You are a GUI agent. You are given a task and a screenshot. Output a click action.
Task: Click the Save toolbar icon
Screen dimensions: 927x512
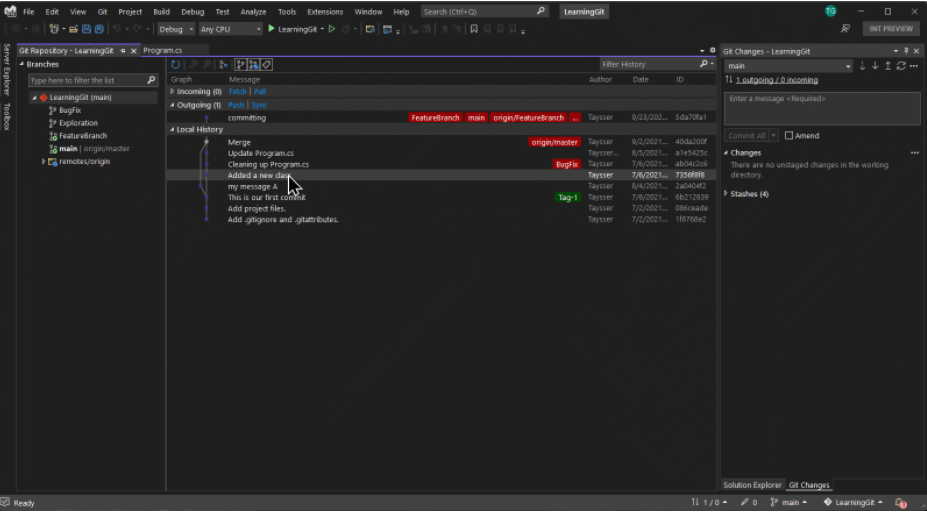click(86, 29)
